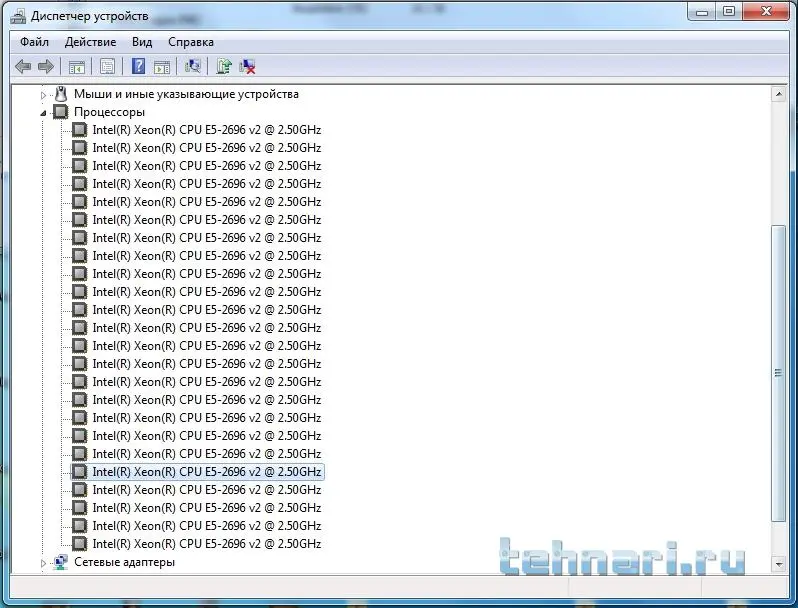The image size is (798, 608).
Task: Select the Мыши и иные указывающие устройства category
Action: (186, 94)
